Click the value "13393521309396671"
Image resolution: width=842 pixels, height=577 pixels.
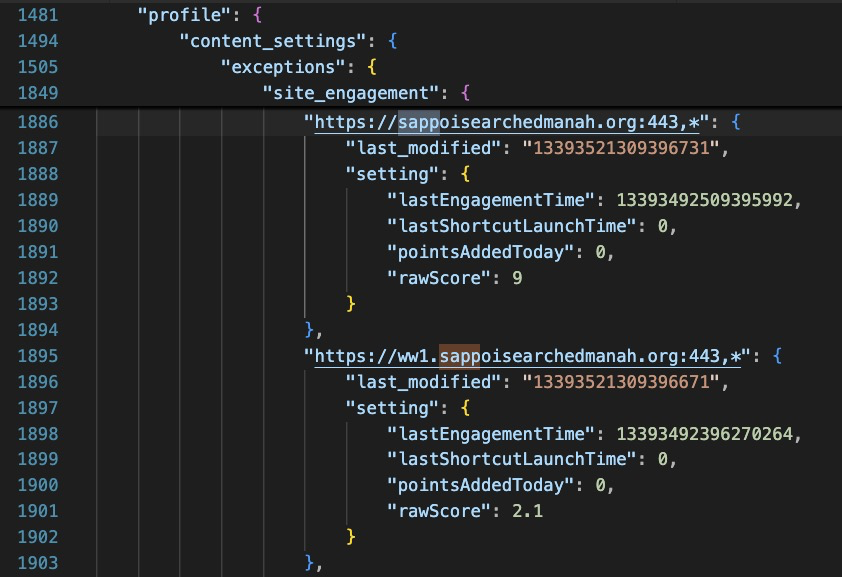click(621, 382)
